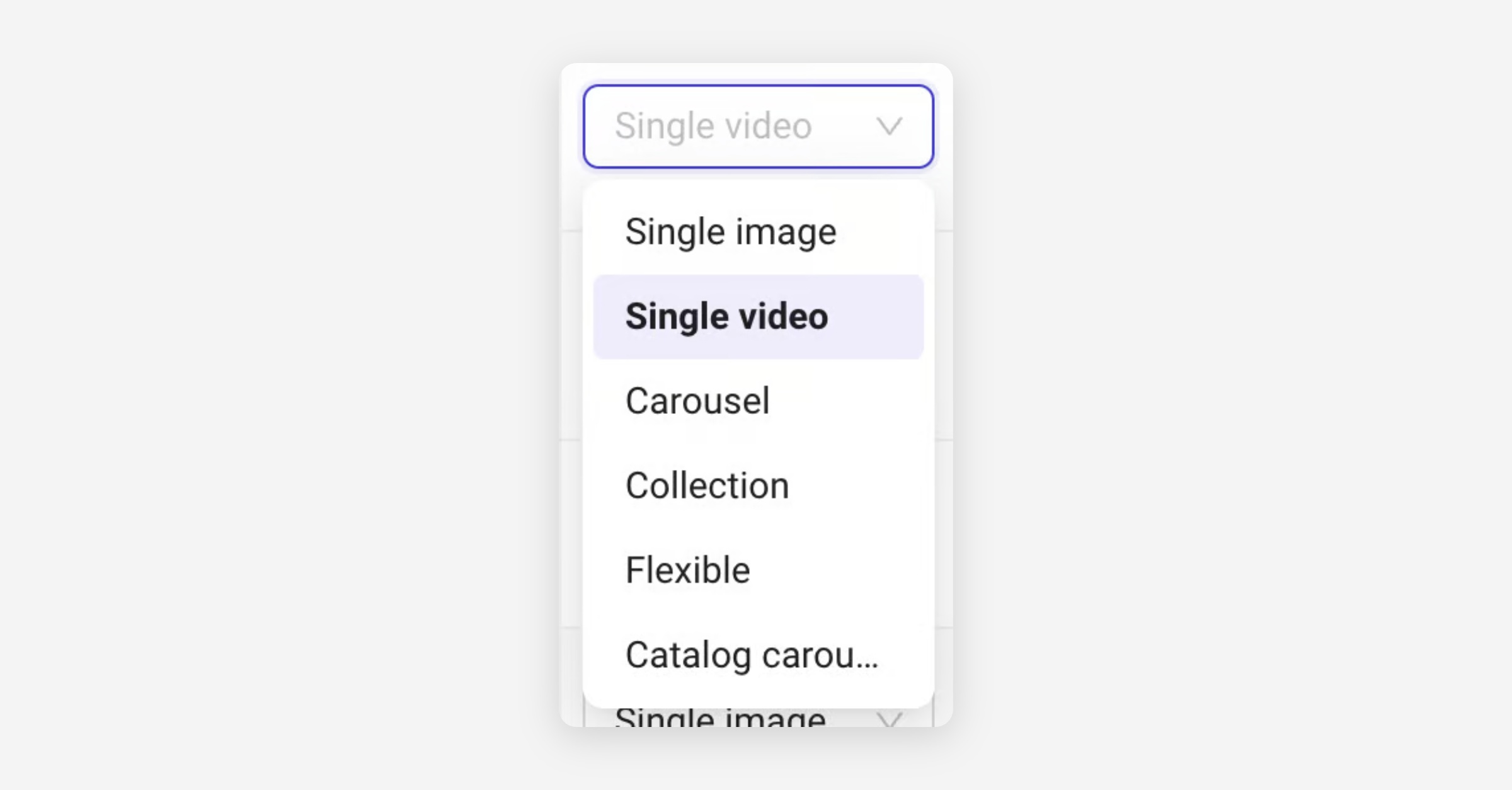Click the blue-outlined select box

(758, 127)
